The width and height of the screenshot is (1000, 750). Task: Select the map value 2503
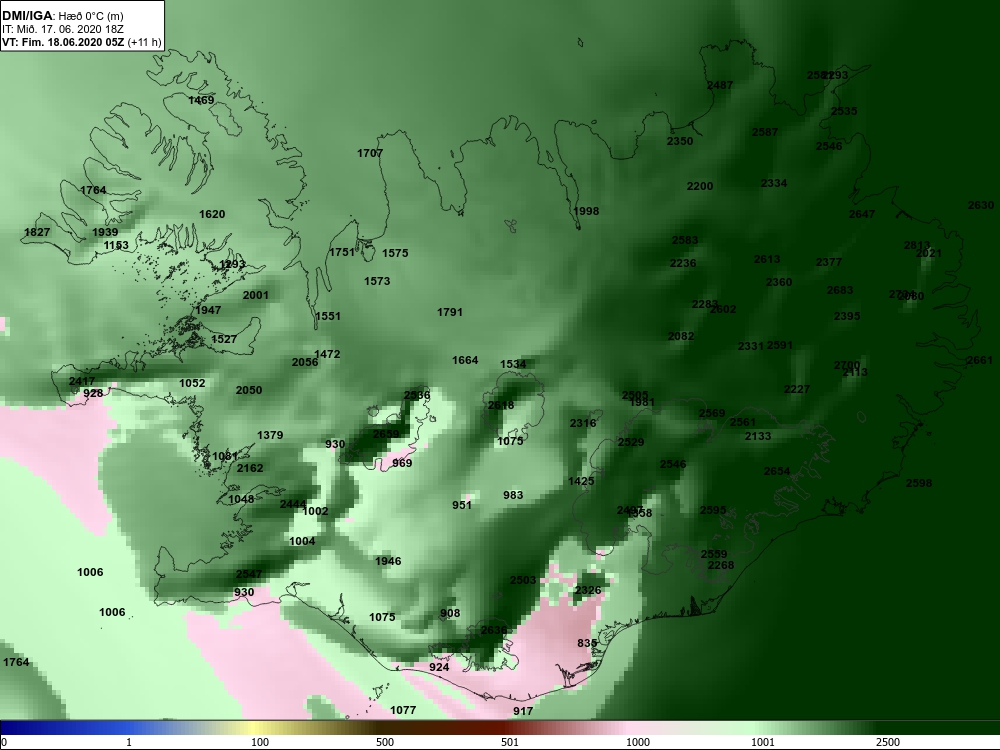(523, 580)
